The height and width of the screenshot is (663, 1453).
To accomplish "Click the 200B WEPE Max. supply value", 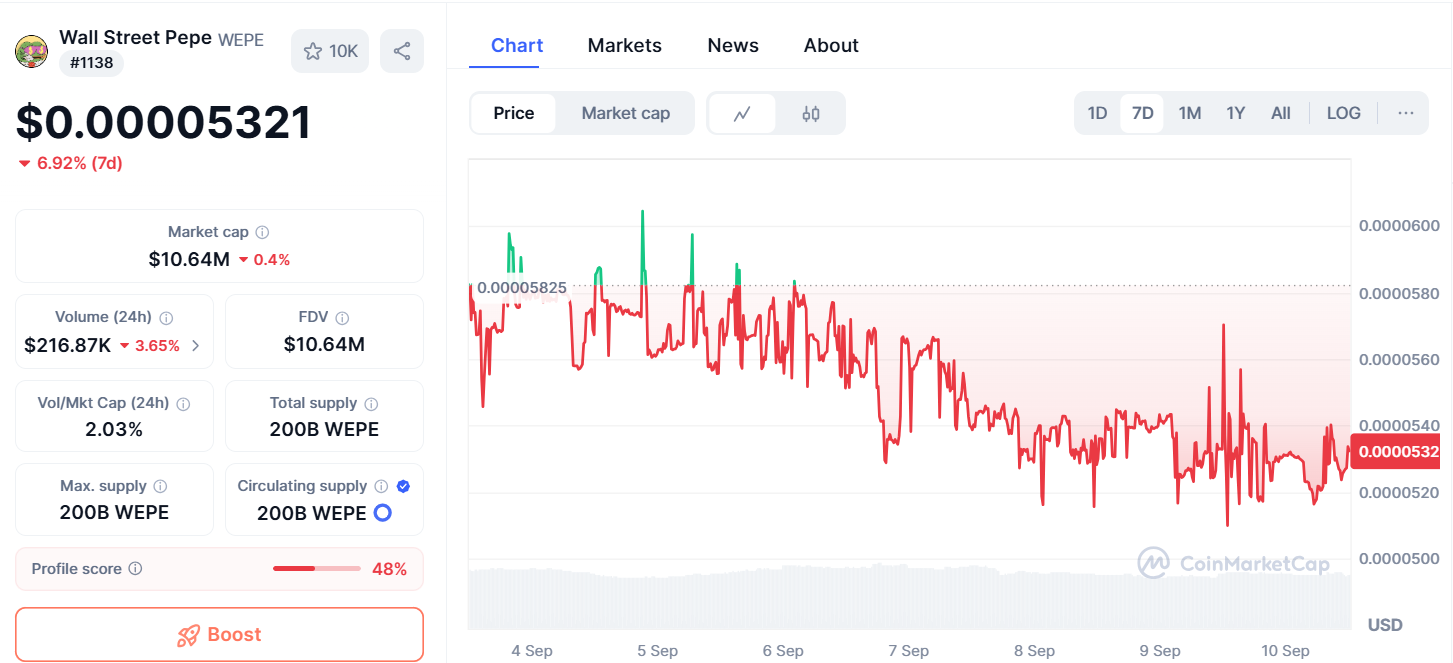I will click(114, 513).
